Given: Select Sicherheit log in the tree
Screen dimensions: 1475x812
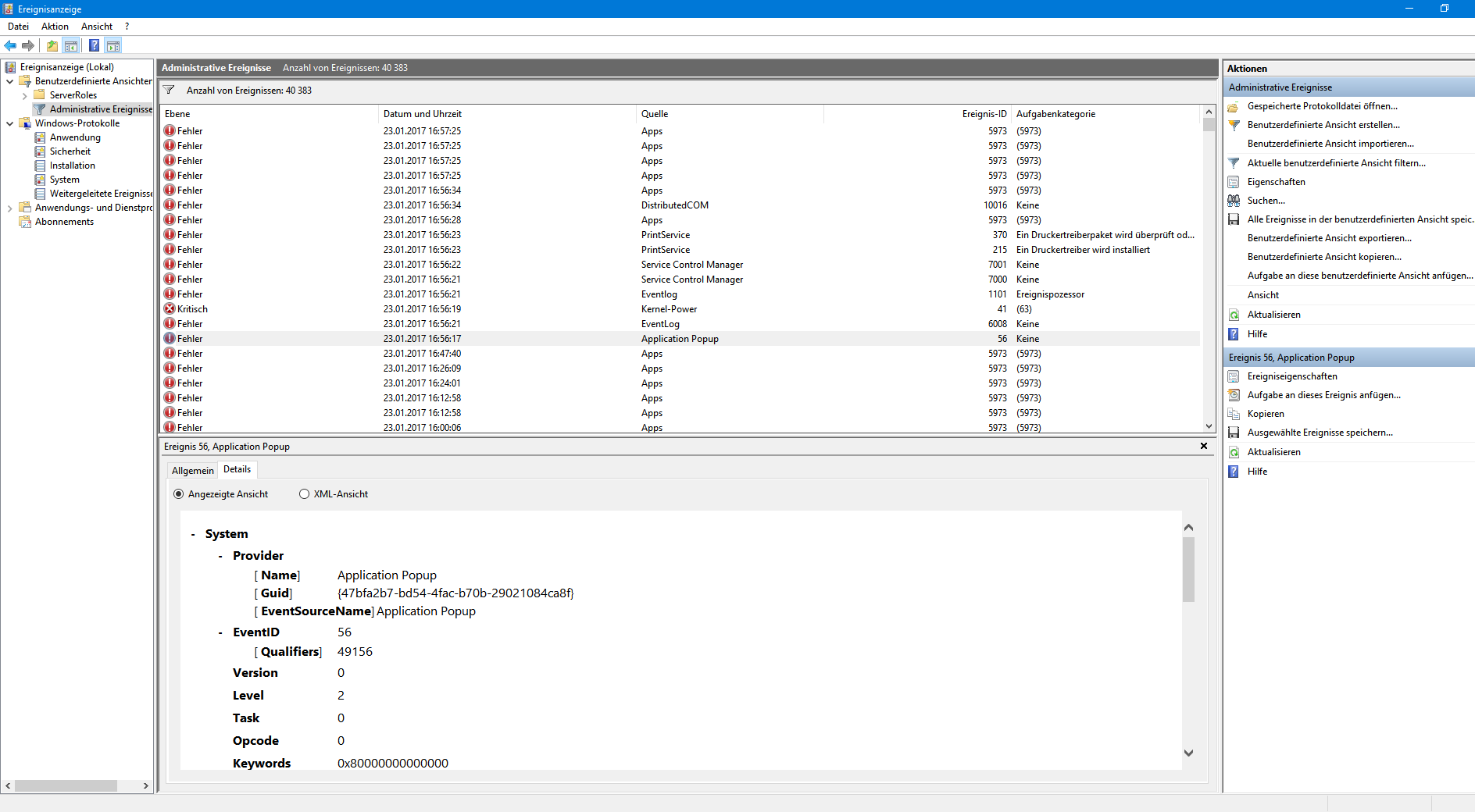Looking at the screenshot, I should (x=70, y=151).
